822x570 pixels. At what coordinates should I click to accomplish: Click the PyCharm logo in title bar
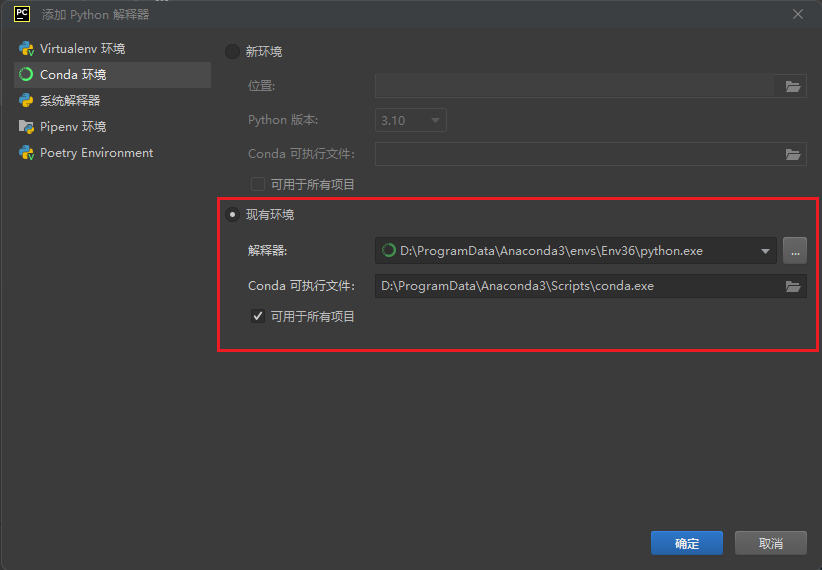[22, 14]
